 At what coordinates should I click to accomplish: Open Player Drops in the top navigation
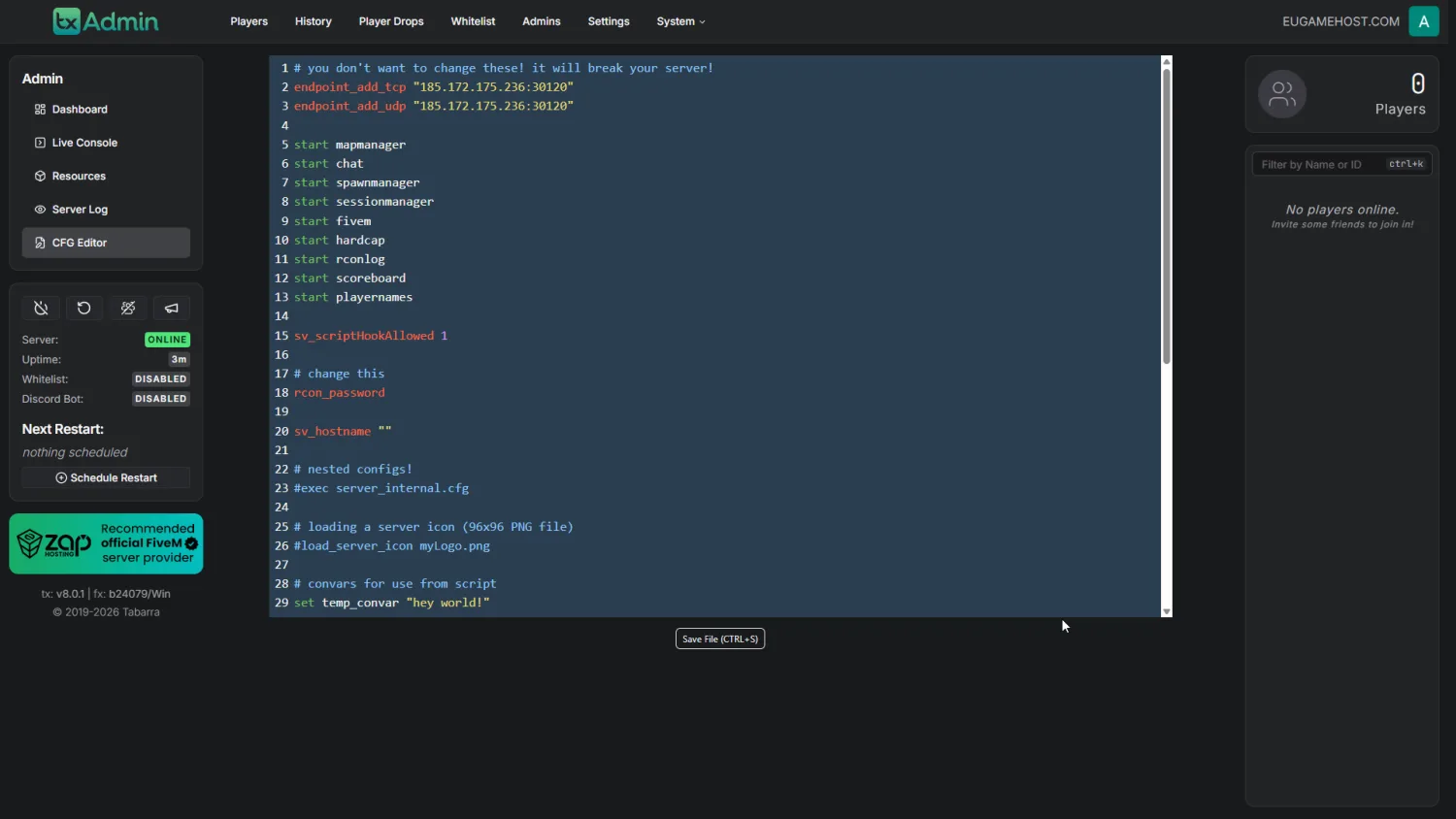click(391, 21)
